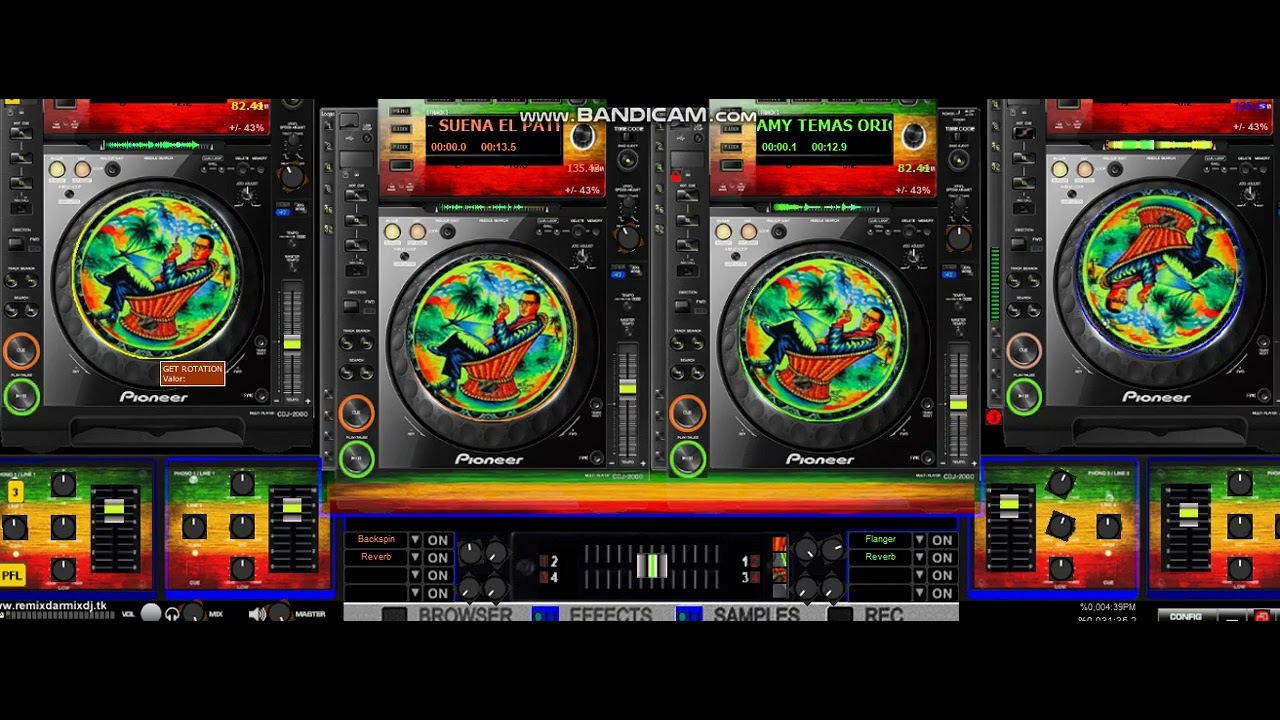Screen dimensions: 1280x720
Task: Toggle ON for the right Reverb effect
Action: pos(942,557)
